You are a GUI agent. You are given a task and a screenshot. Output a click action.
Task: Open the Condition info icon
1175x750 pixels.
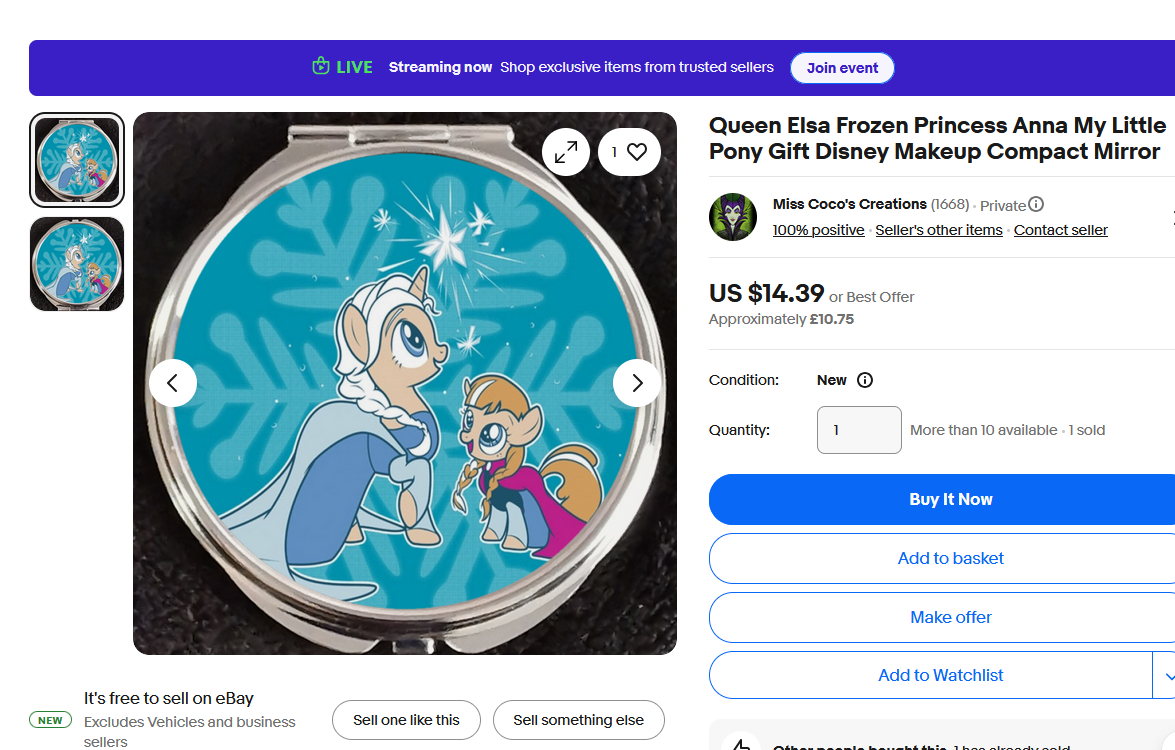865,380
